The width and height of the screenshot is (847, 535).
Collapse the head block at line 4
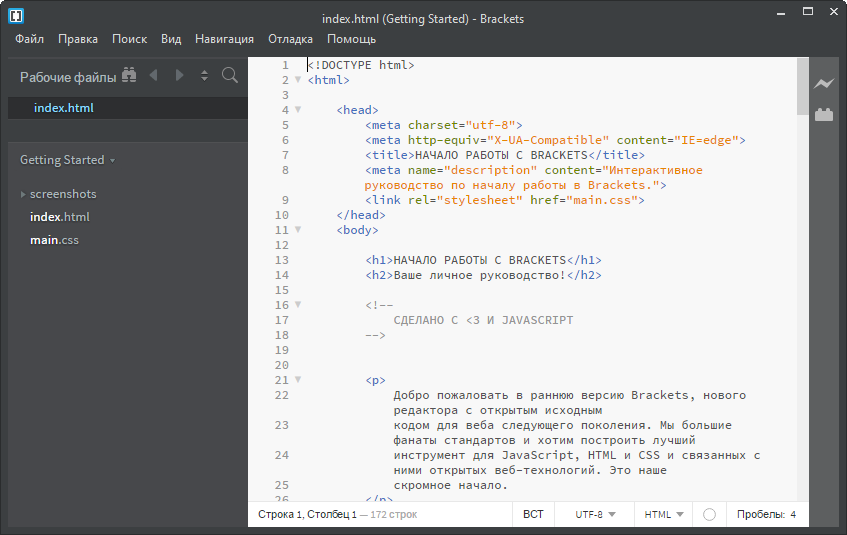point(298,110)
